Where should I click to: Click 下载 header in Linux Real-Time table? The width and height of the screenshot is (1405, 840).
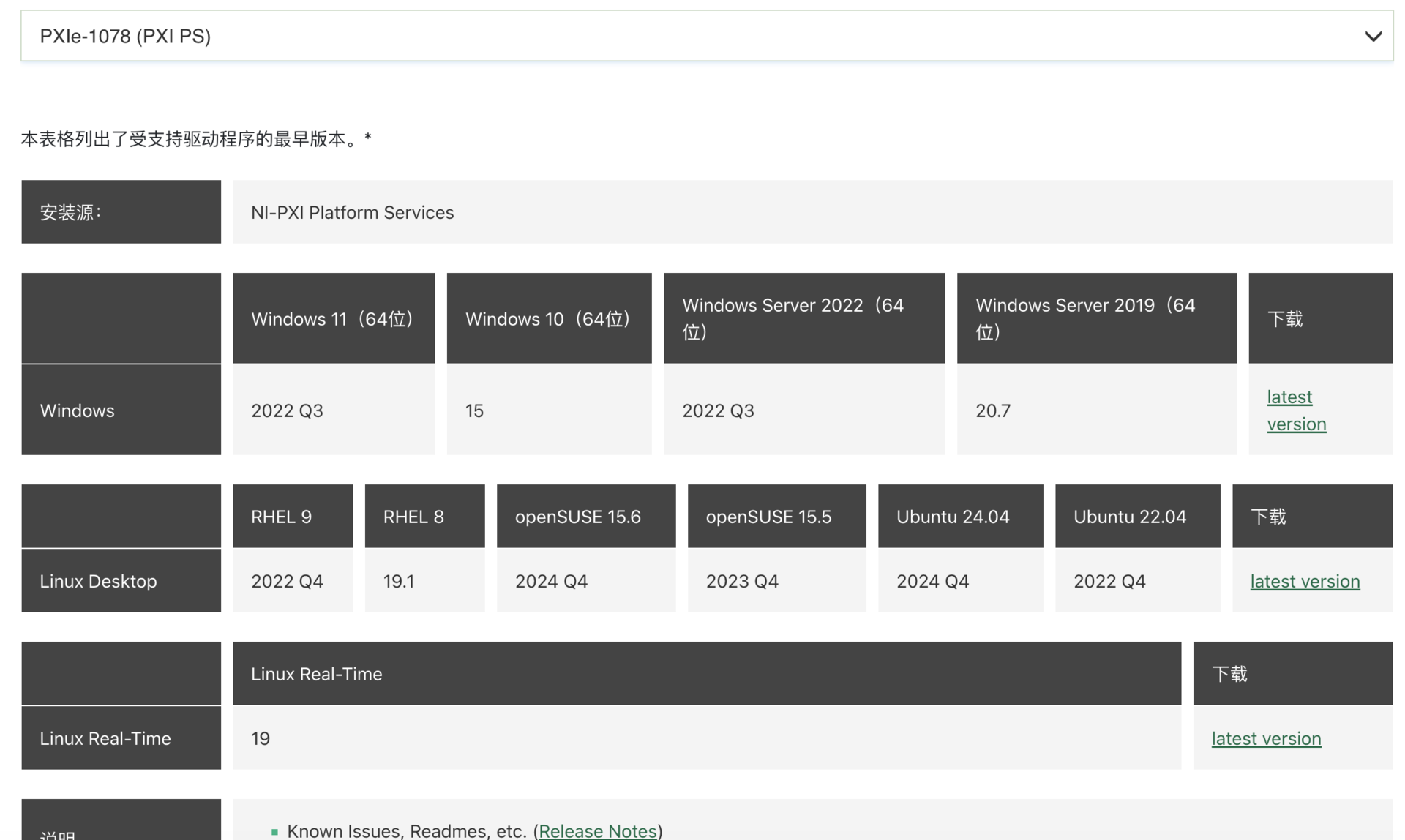tap(1292, 673)
